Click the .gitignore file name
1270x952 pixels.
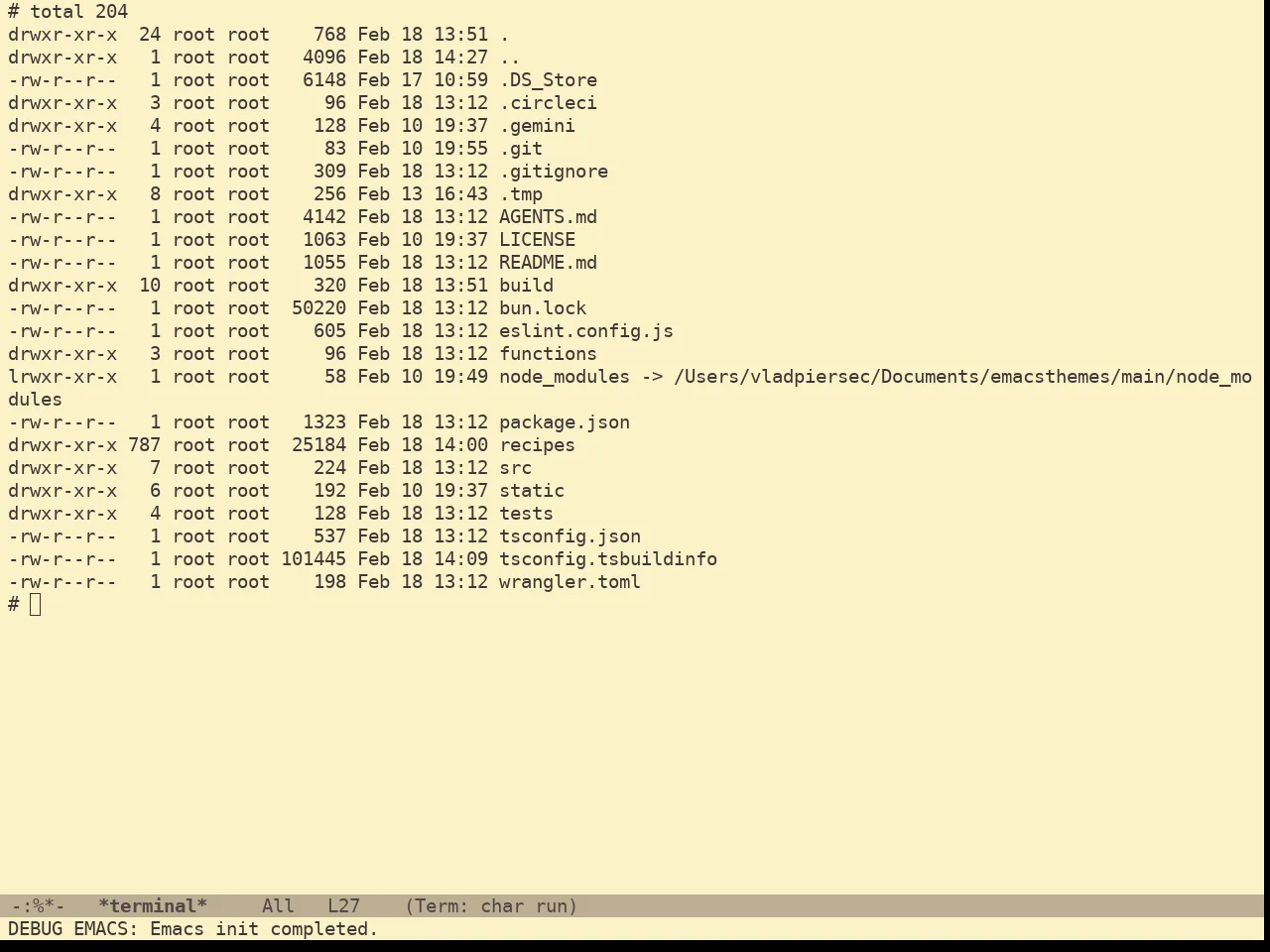554,172
